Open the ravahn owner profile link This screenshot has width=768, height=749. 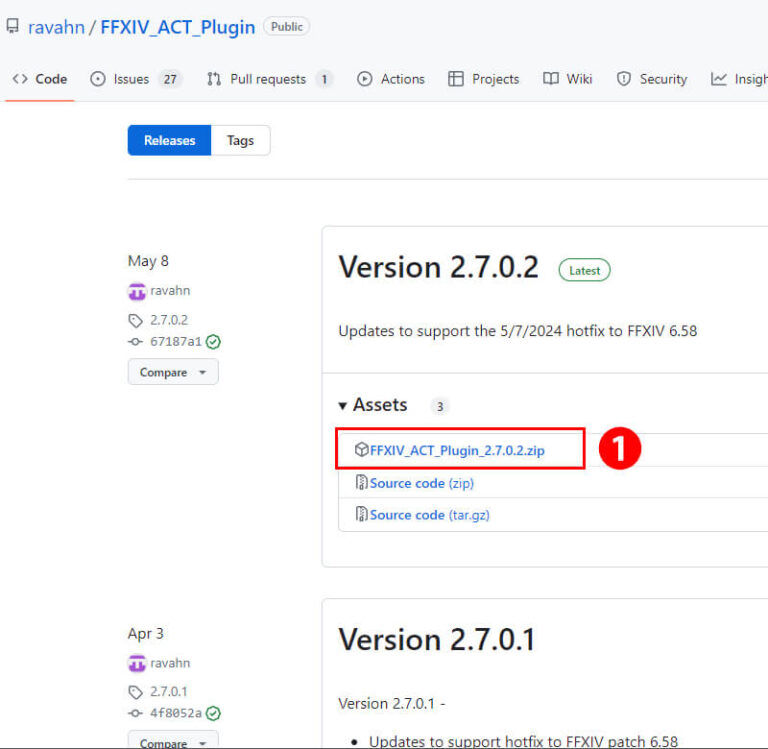pyautogui.click(x=56, y=27)
